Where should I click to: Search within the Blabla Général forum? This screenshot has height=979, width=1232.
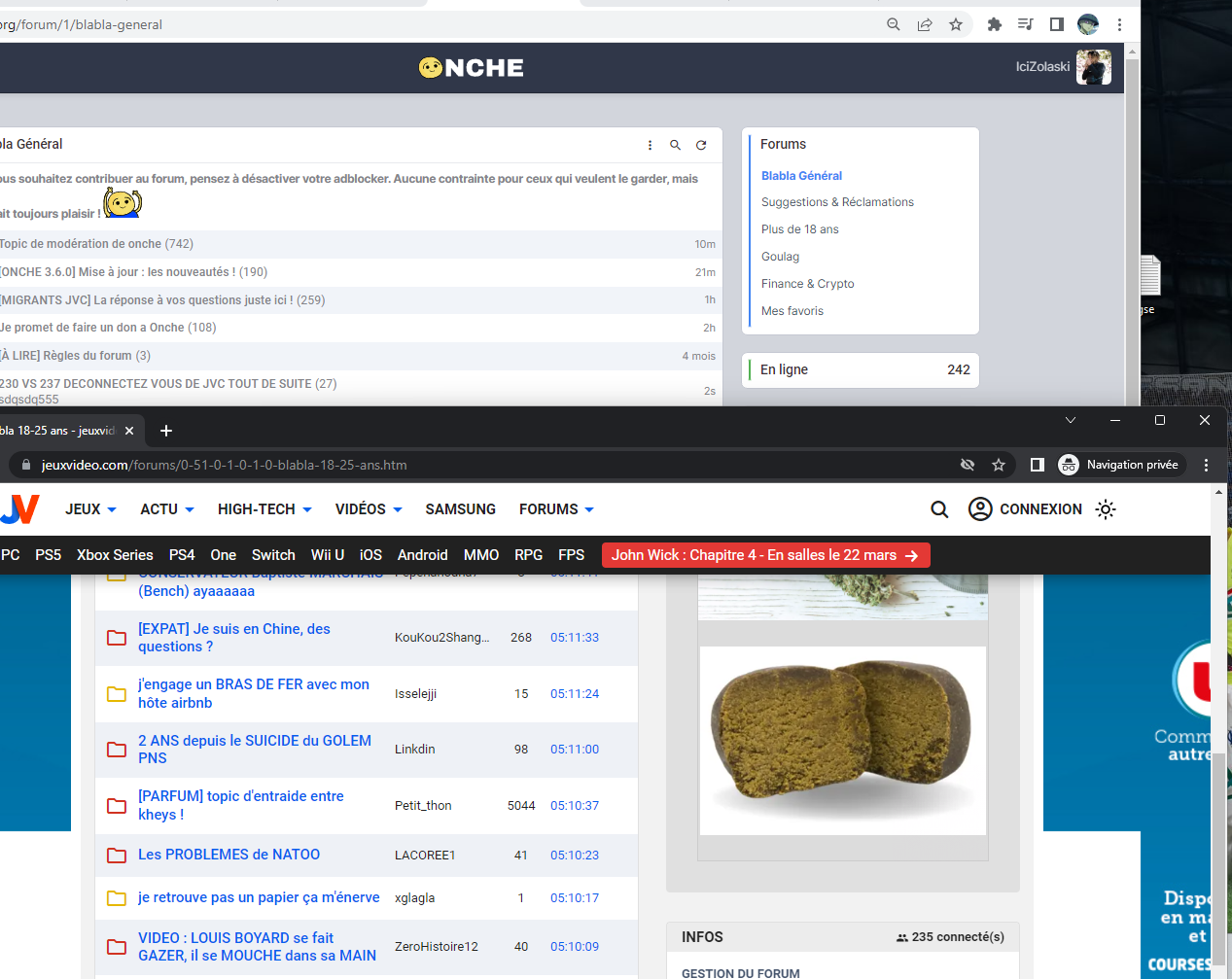pyautogui.click(x=675, y=145)
